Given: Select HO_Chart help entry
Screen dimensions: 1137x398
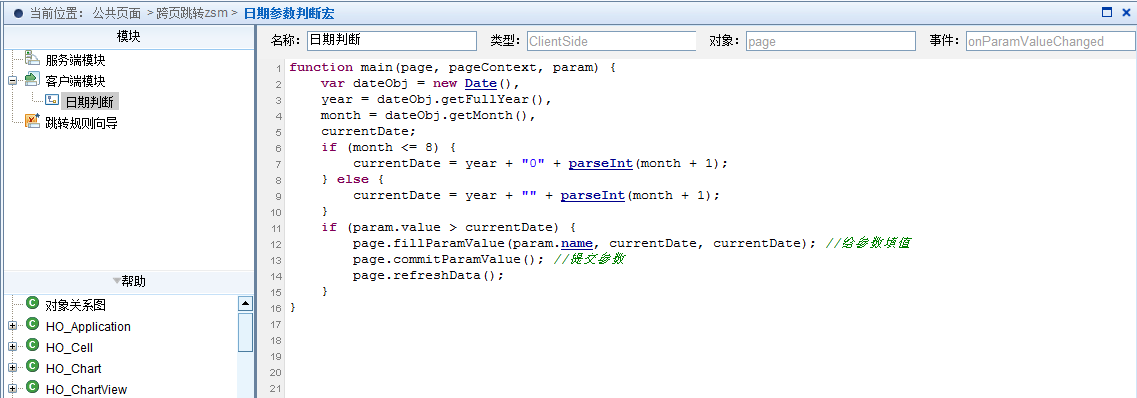Looking at the screenshot, I should [73, 369].
